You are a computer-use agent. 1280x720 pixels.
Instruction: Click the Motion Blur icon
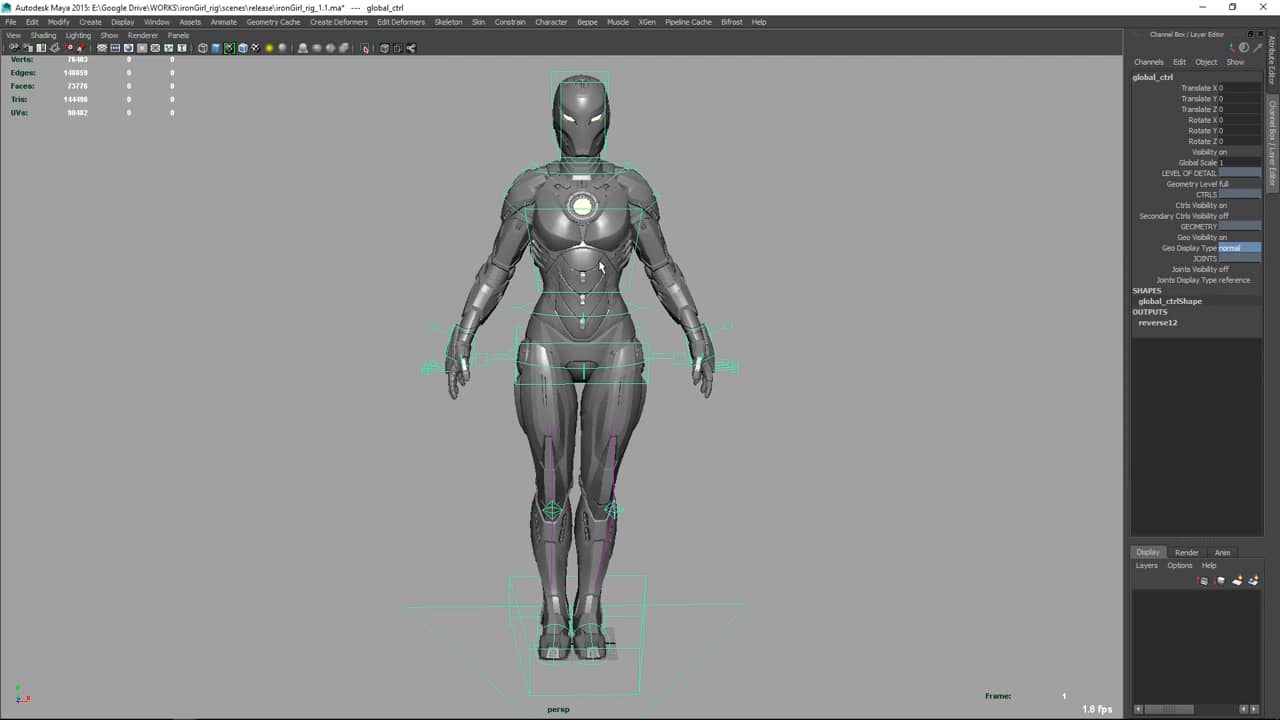316,48
